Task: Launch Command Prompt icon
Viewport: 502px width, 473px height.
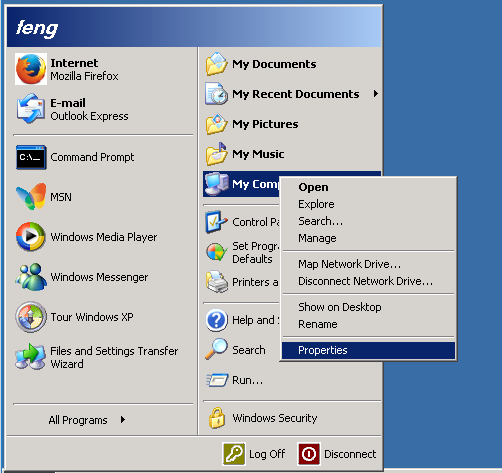Action: pos(31,157)
